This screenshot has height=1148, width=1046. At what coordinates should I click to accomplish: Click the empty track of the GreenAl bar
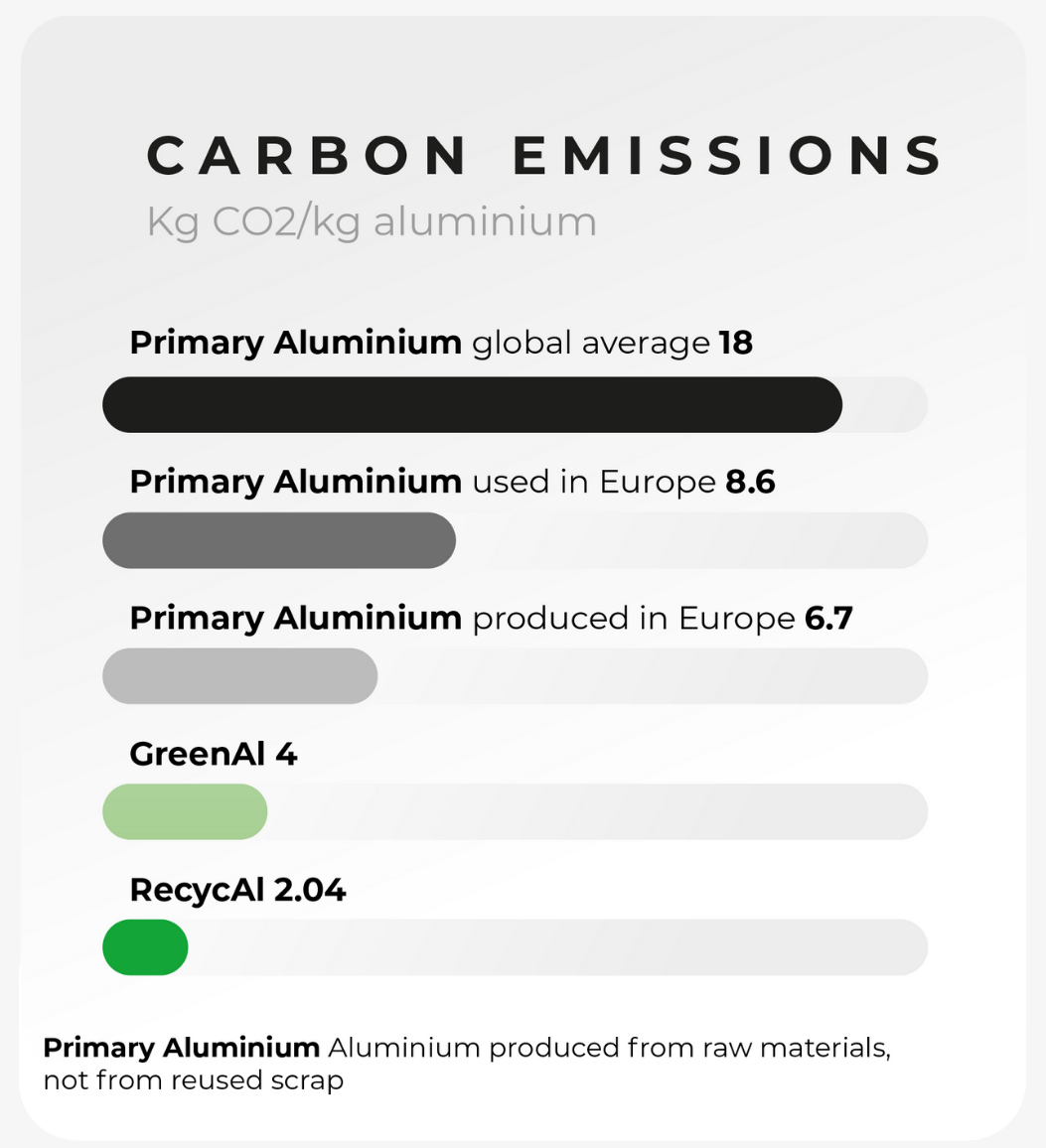click(596, 811)
